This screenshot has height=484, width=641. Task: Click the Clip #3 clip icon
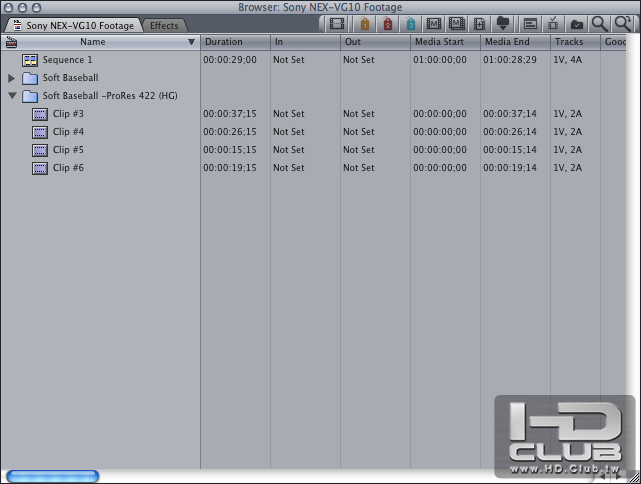click(x=40, y=114)
